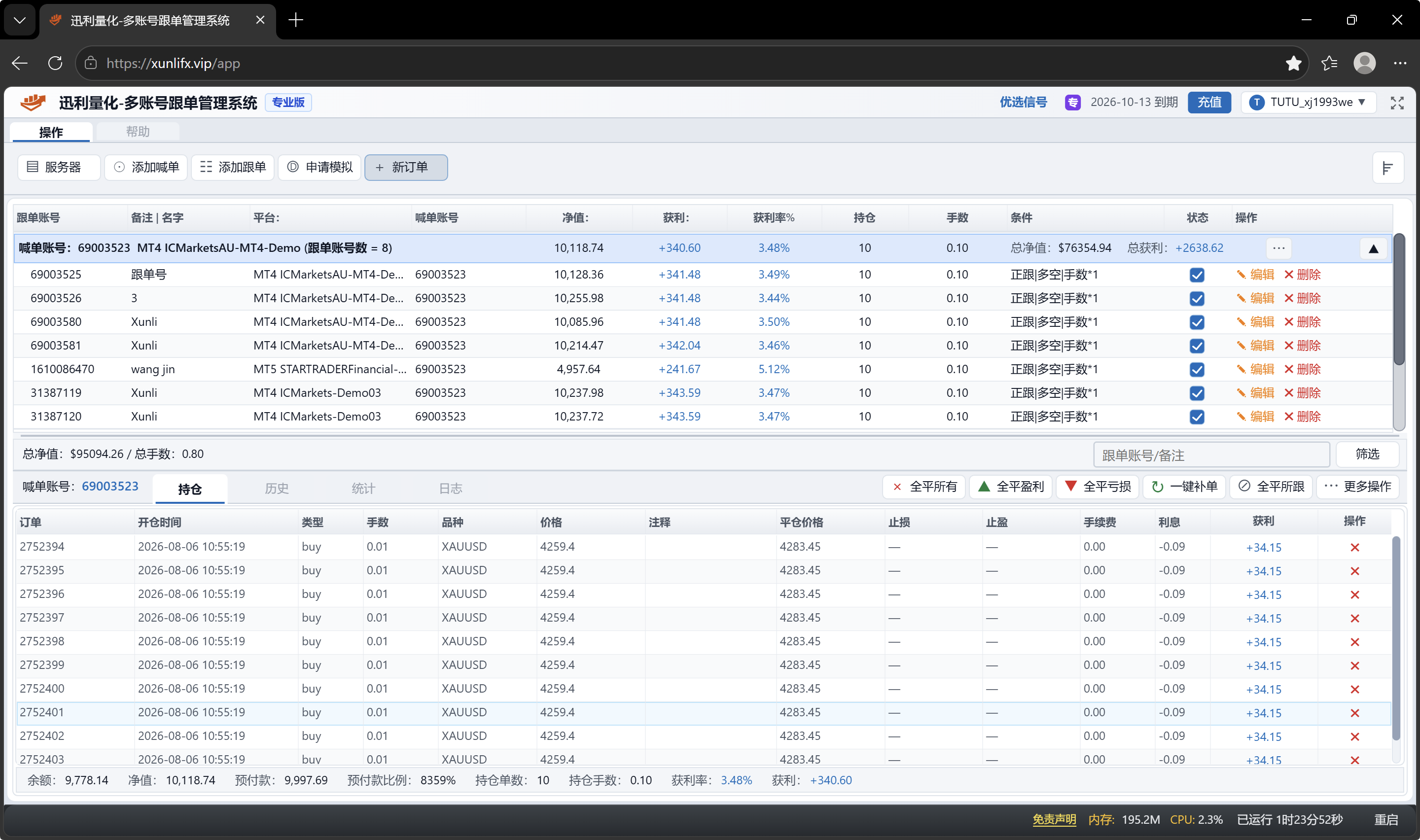Toggle status checkbox for account 31387119

point(1197,393)
